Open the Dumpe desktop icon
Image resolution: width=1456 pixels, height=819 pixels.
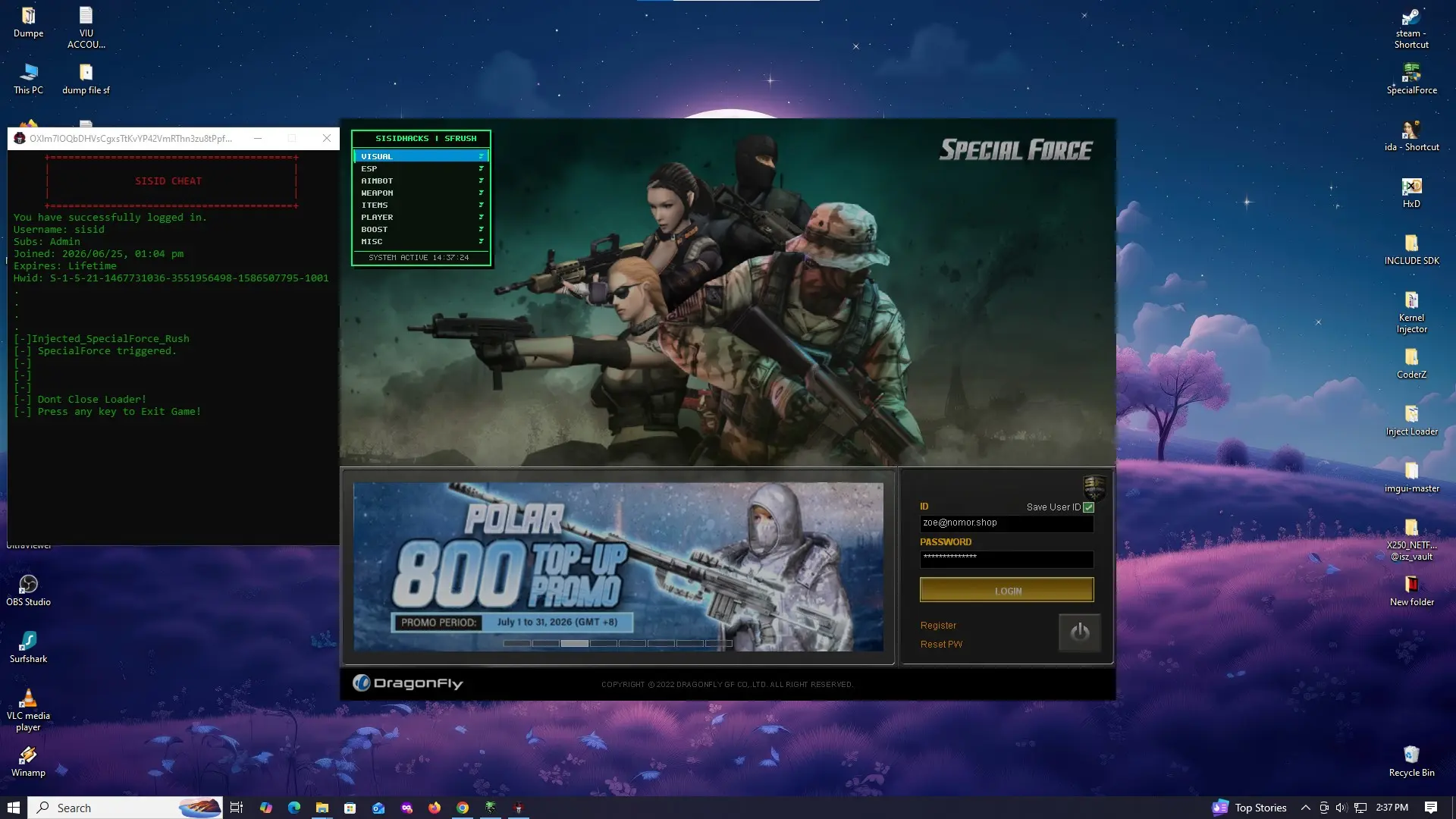click(x=28, y=22)
